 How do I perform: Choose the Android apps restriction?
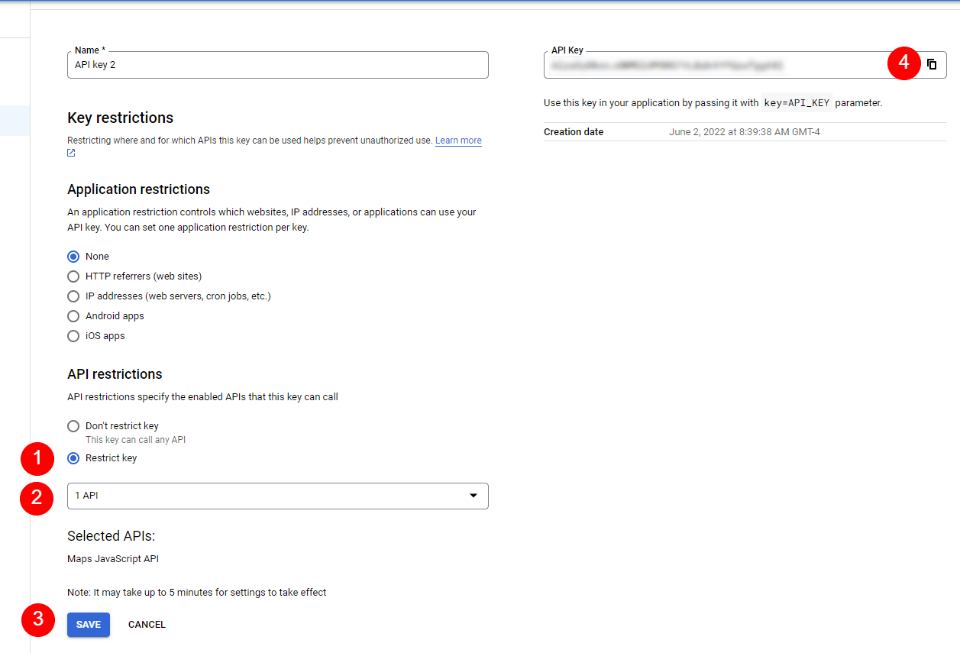click(73, 316)
